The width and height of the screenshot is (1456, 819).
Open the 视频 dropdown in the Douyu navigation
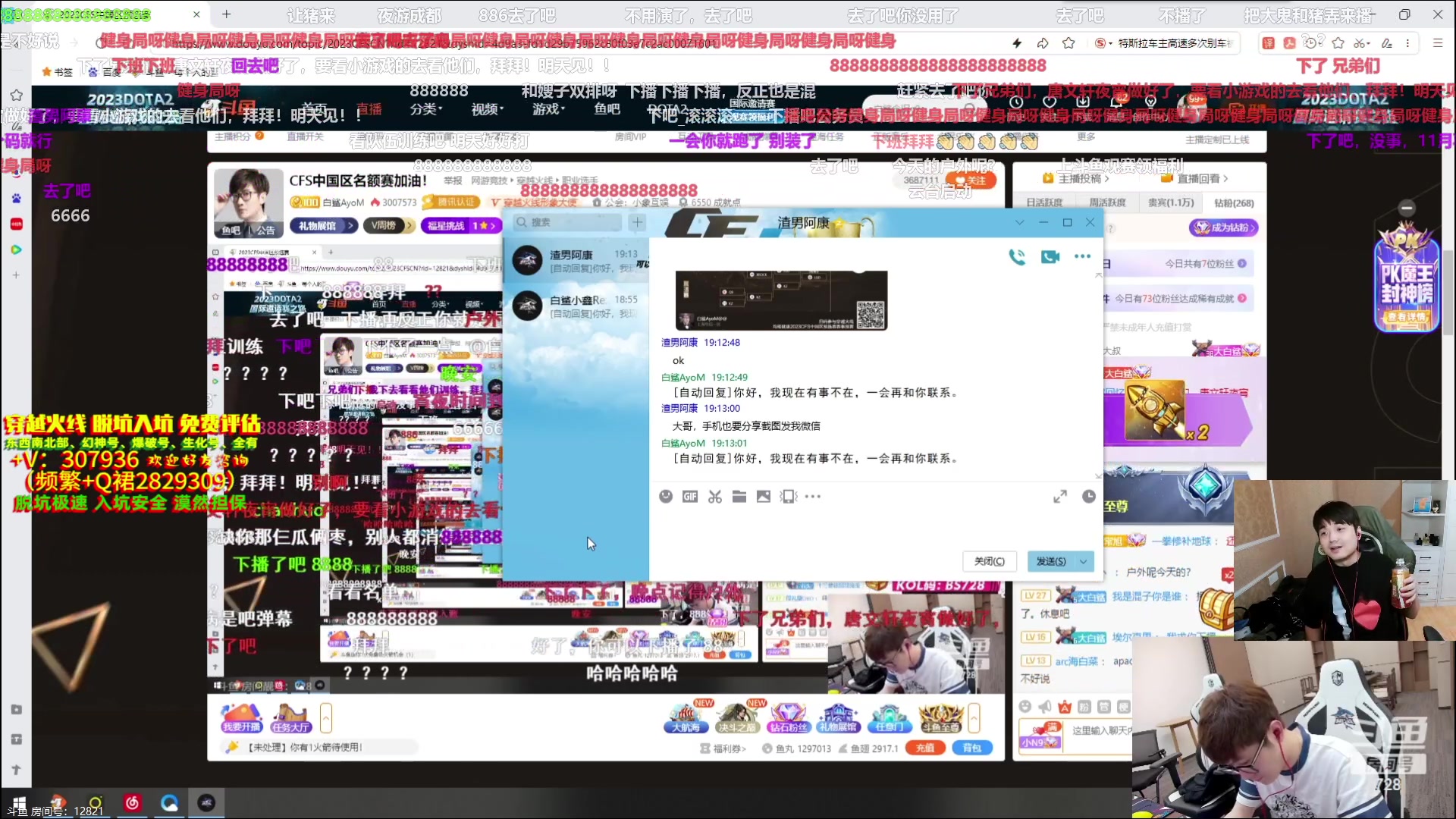pyautogui.click(x=488, y=109)
